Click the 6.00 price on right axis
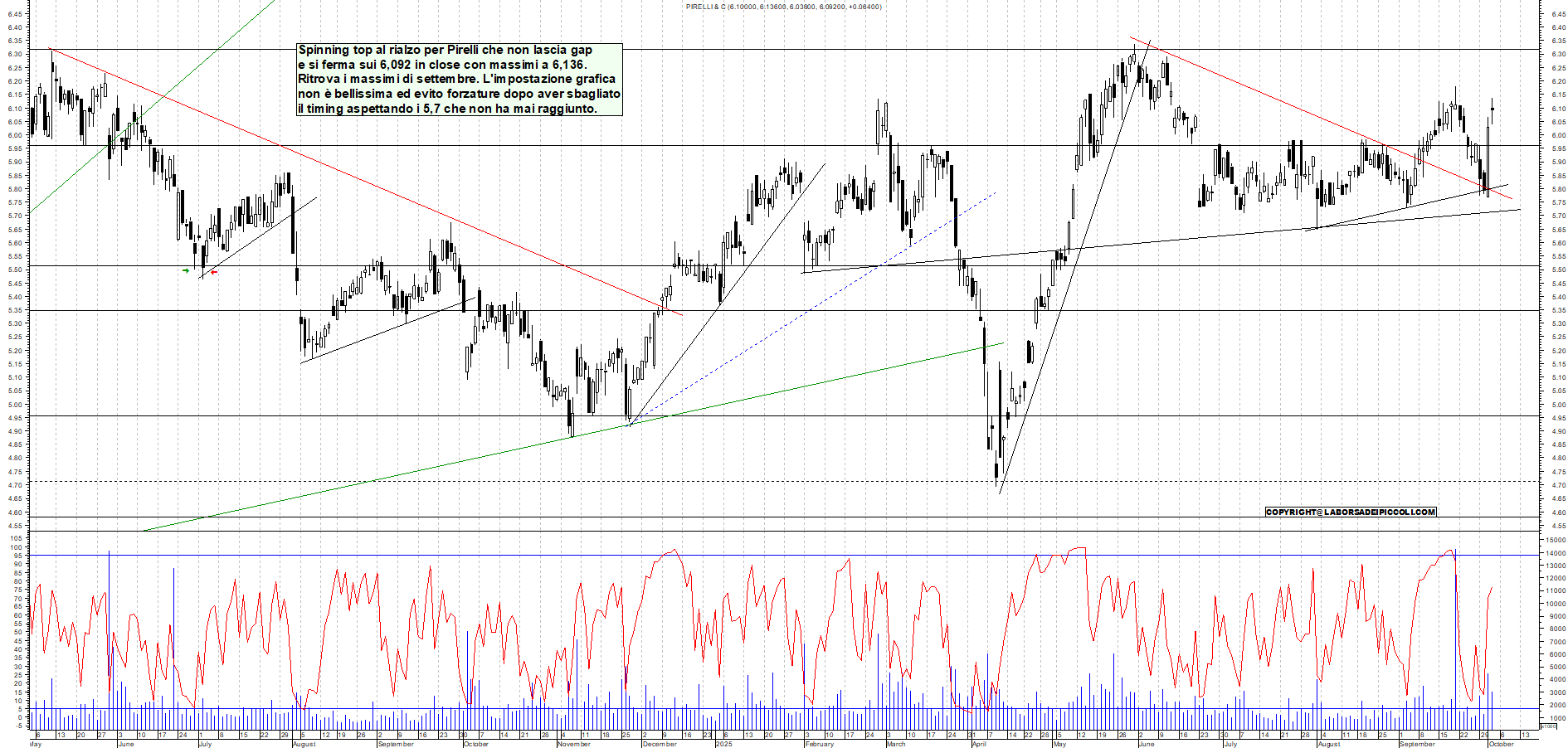This screenshot has height=748, width=1568. [1558, 135]
